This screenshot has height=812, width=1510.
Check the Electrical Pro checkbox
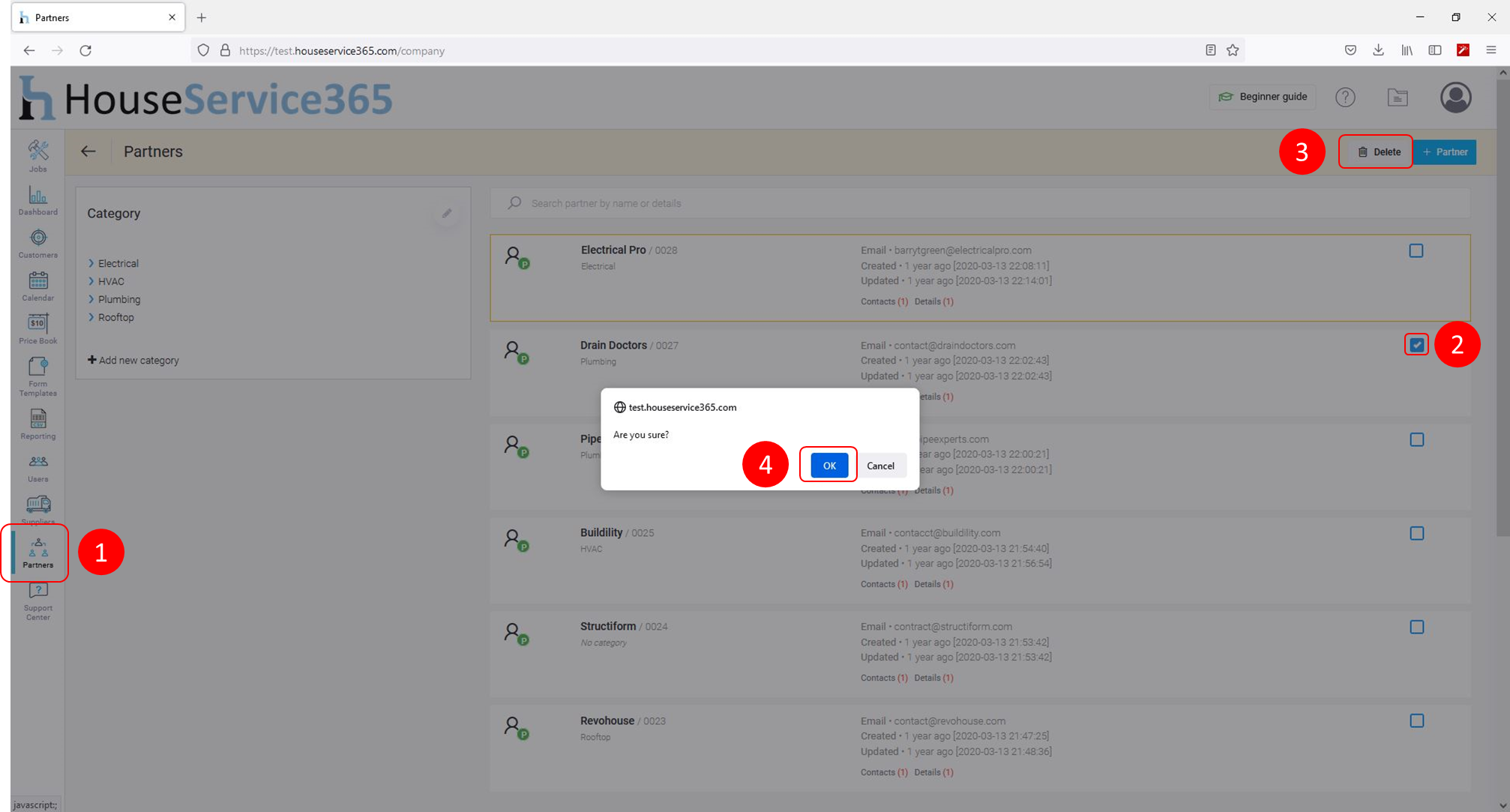1416,251
